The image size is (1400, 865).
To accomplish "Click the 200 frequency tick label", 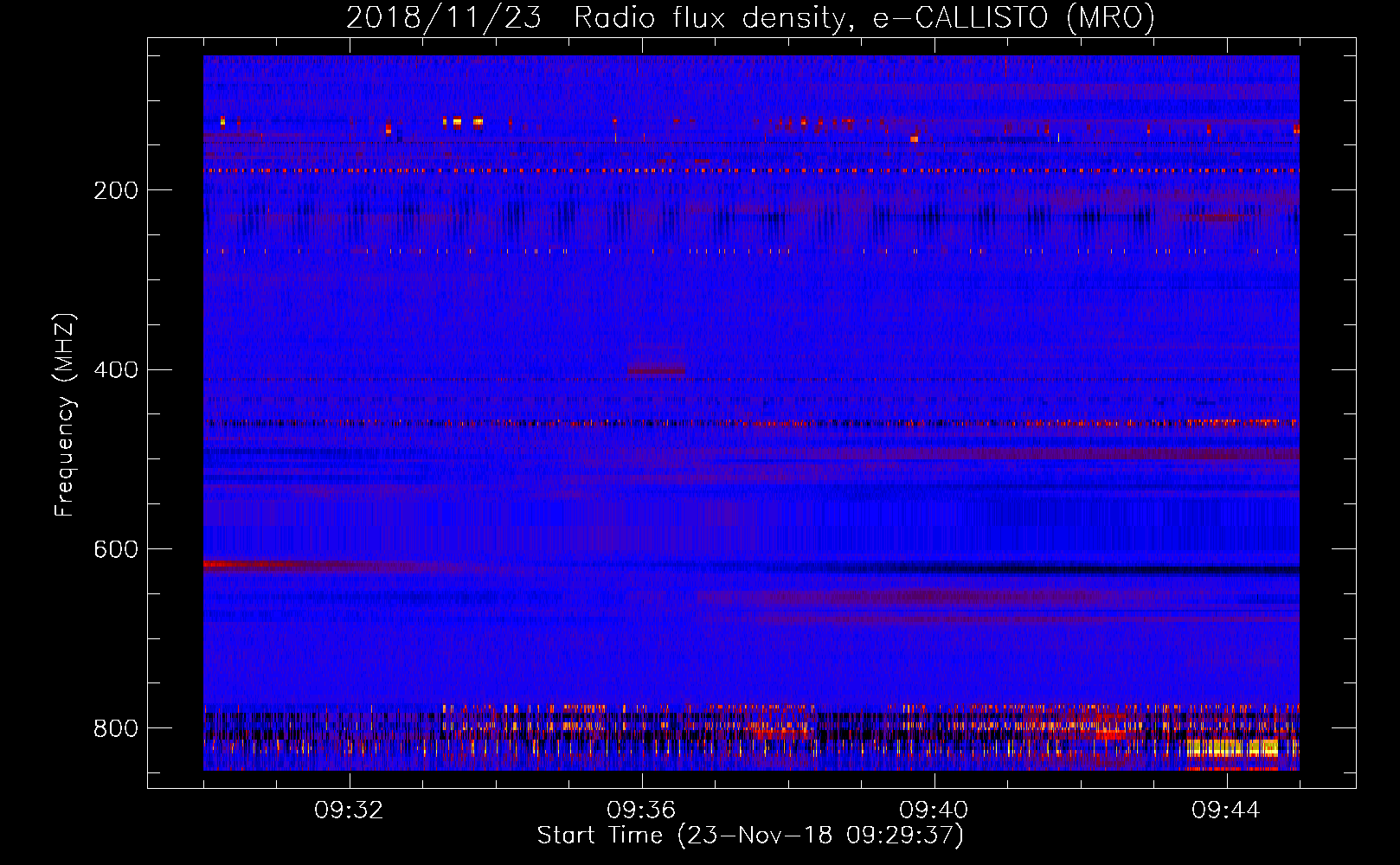I will 116,190.
